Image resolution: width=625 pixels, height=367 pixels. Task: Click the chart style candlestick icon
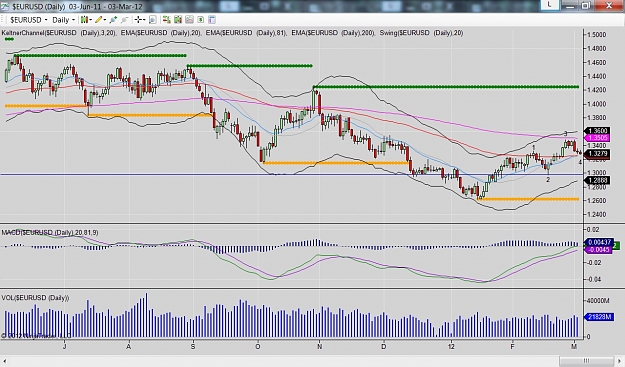pyautogui.click(x=84, y=20)
